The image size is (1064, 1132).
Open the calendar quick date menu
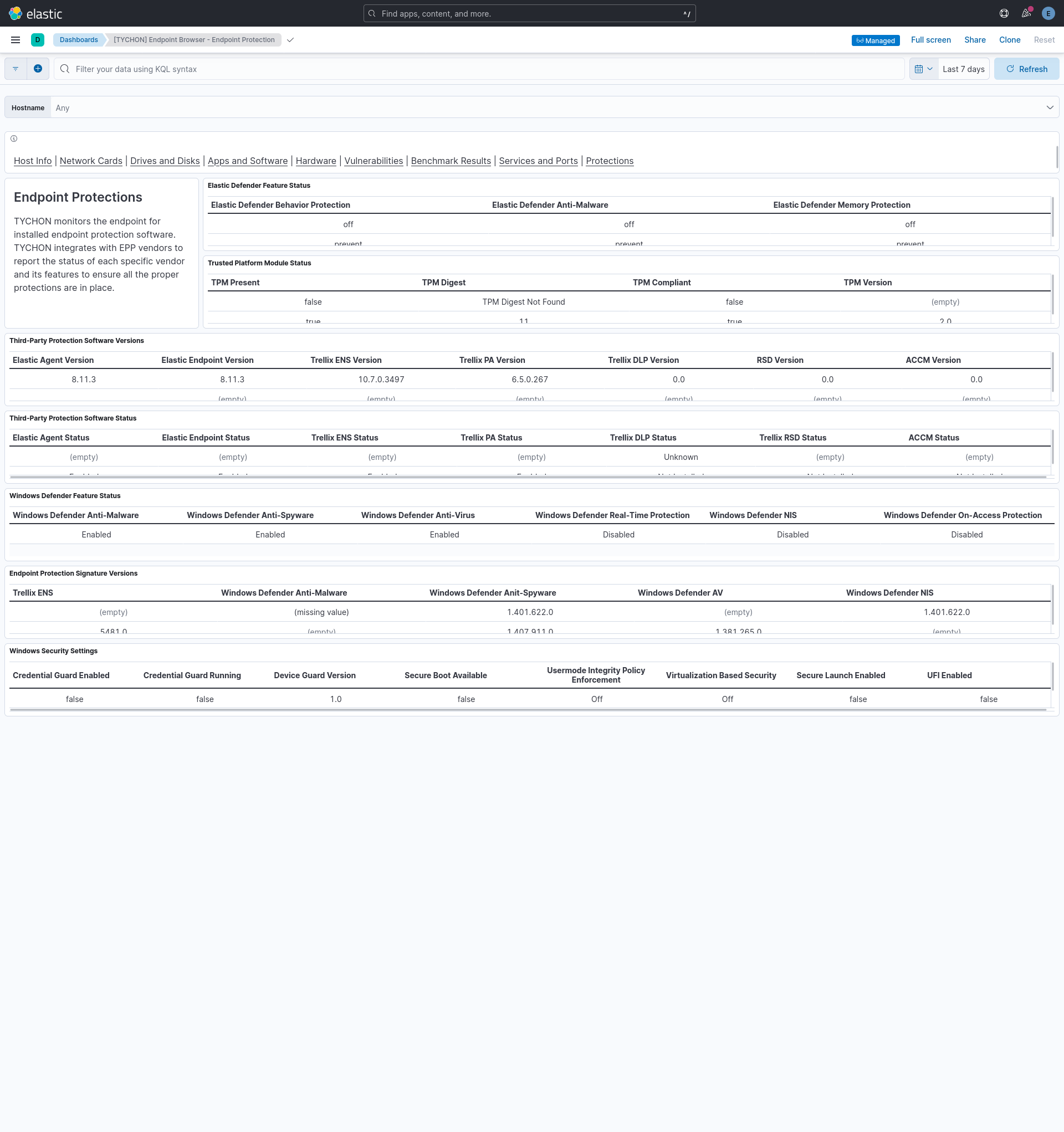[923, 69]
